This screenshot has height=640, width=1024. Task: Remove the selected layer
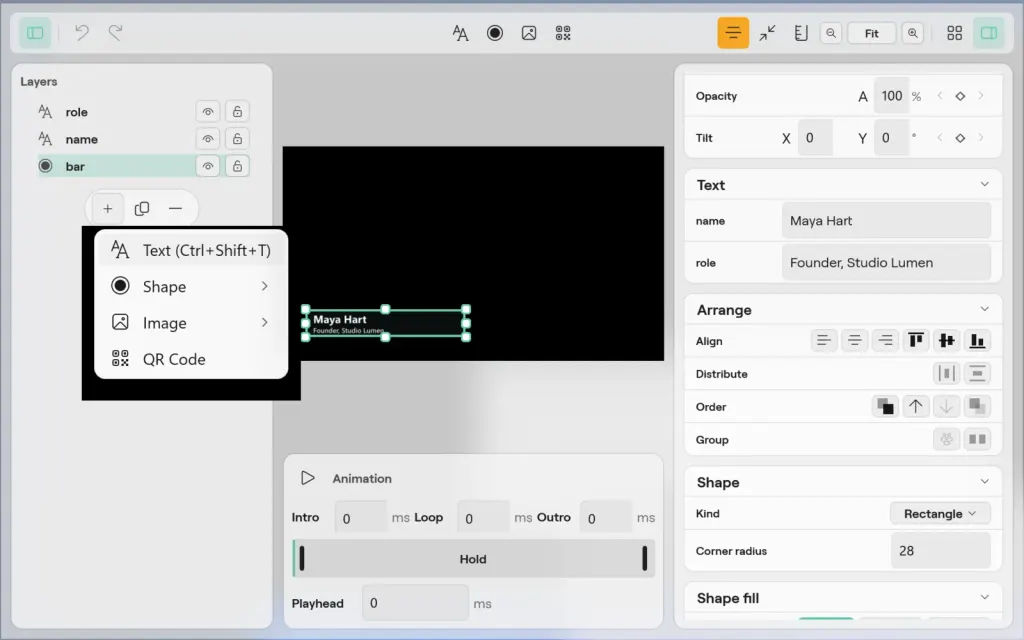pyautogui.click(x=175, y=209)
